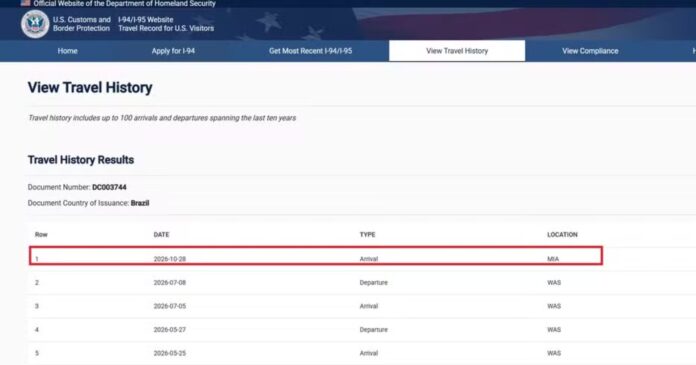Screen dimensions: 696x365
Task: Select the View Travel History tab
Action: 457,51
